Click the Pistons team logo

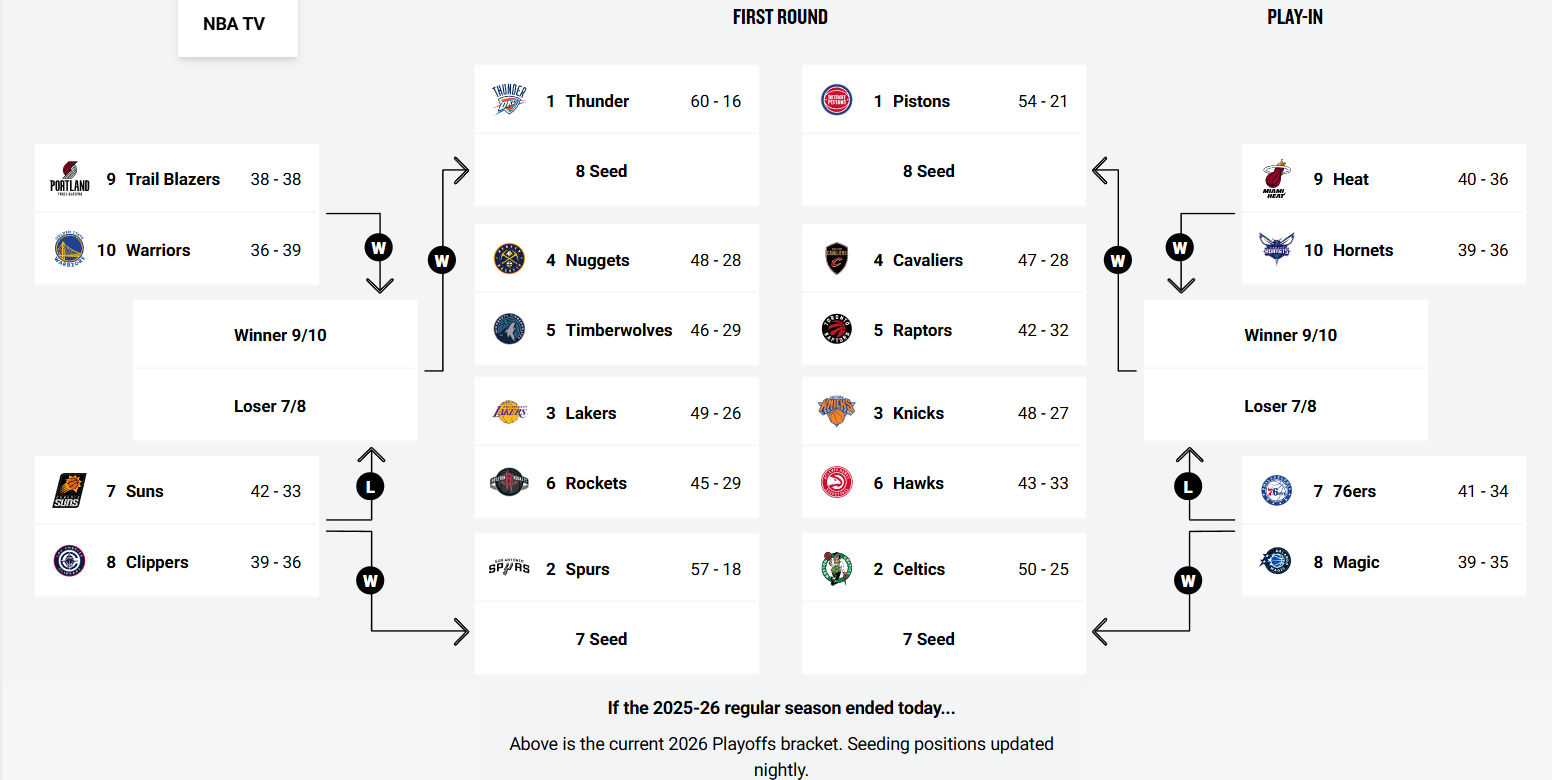(x=836, y=100)
